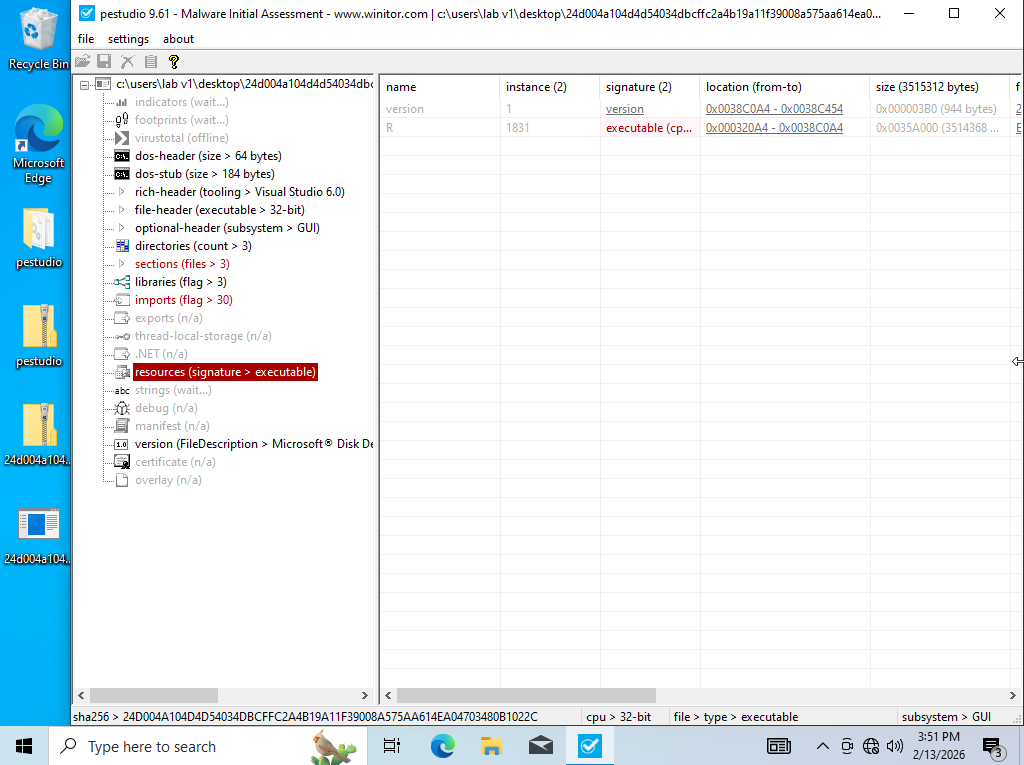Viewport: 1024px width, 765px height.
Task: Click the dos-header console icon
Action: pyautogui.click(x=122, y=156)
